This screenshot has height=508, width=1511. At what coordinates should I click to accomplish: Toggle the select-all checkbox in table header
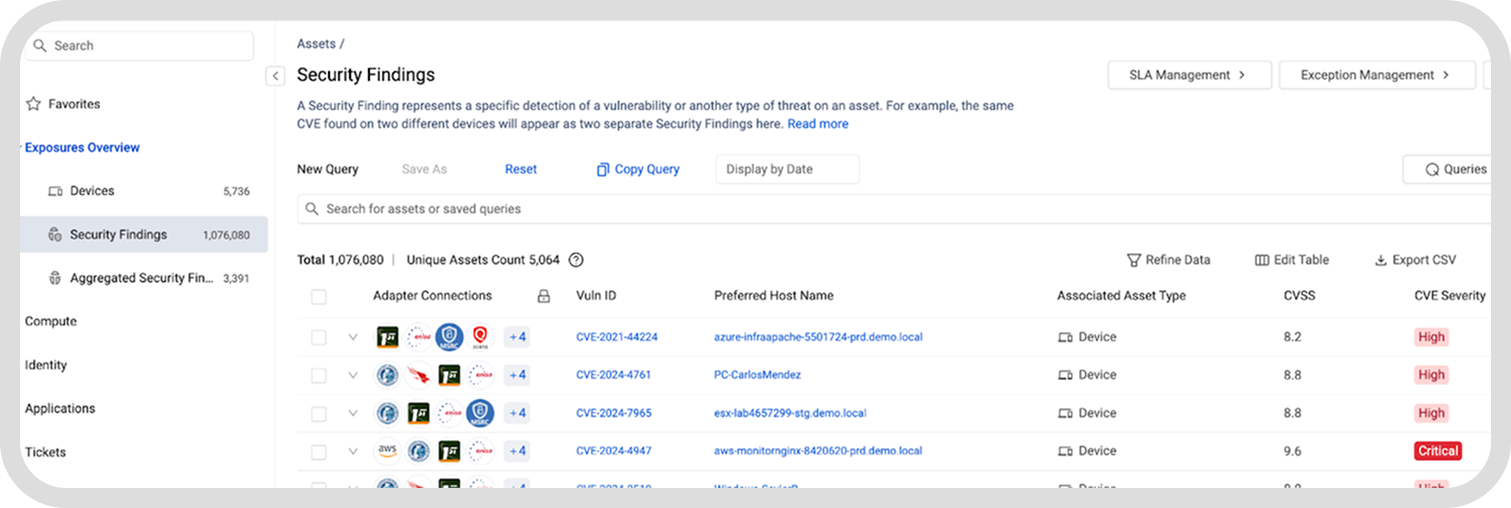click(318, 297)
